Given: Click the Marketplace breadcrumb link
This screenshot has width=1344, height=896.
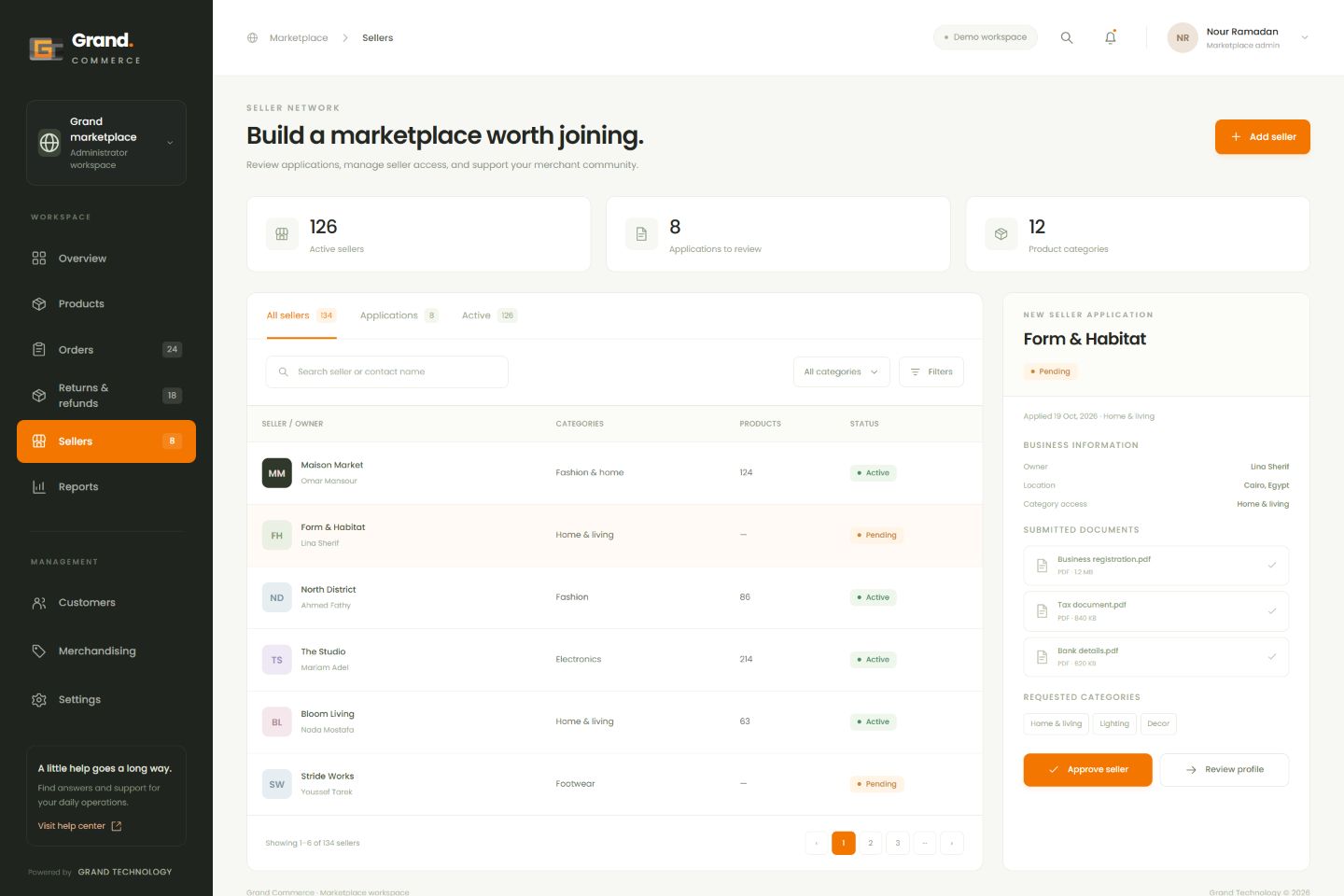Looking at the screenshot, I should pos(299,38).
